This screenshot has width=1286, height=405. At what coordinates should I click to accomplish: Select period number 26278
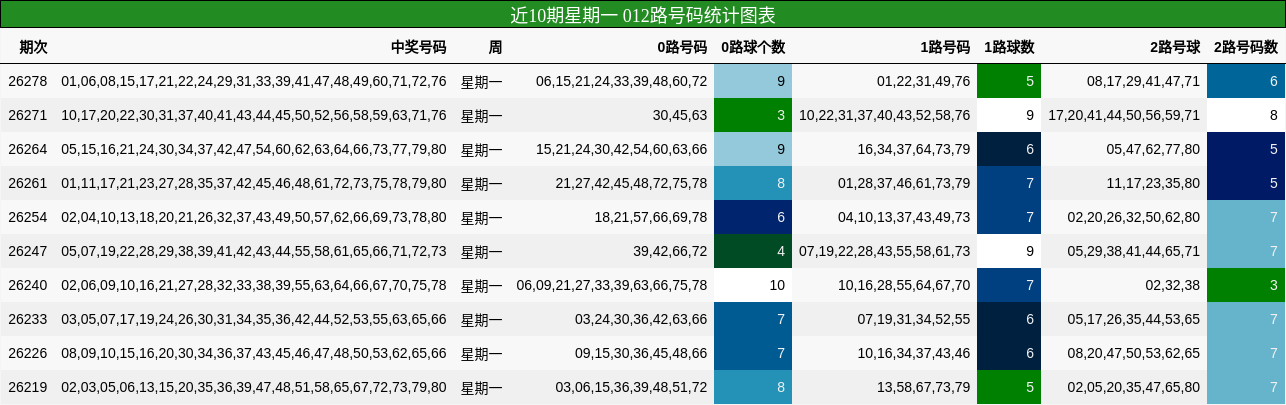27,81
